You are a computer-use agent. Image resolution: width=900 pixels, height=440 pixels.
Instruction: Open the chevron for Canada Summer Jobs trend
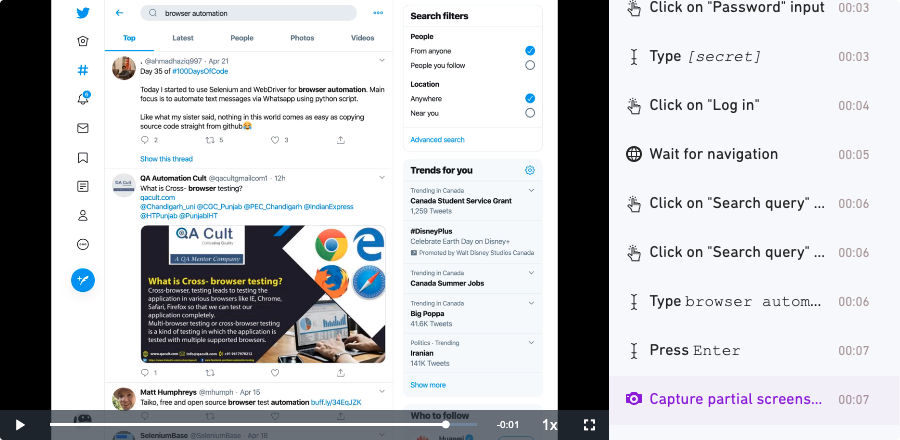click(531, 273)
